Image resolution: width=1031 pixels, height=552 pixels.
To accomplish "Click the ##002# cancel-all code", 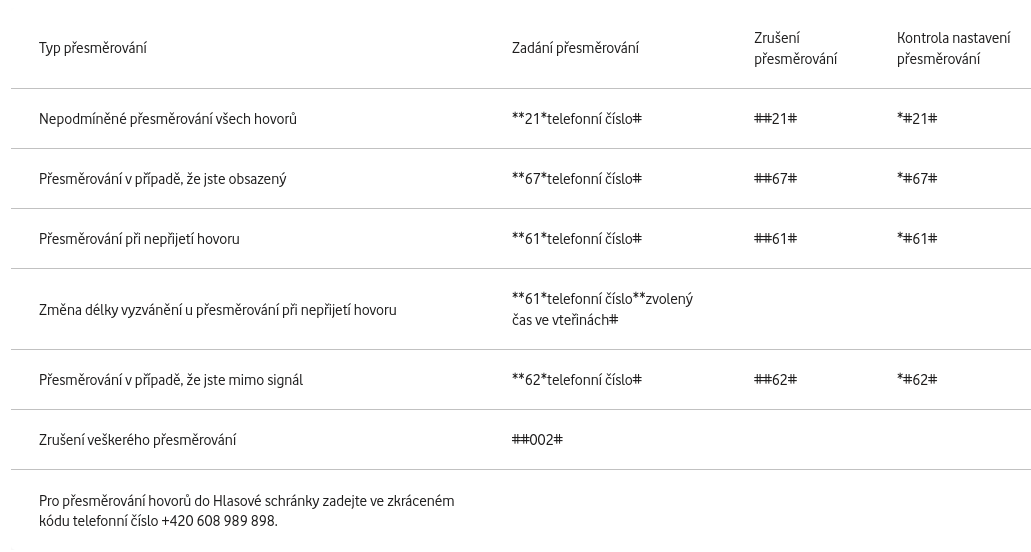I will 537,440.
